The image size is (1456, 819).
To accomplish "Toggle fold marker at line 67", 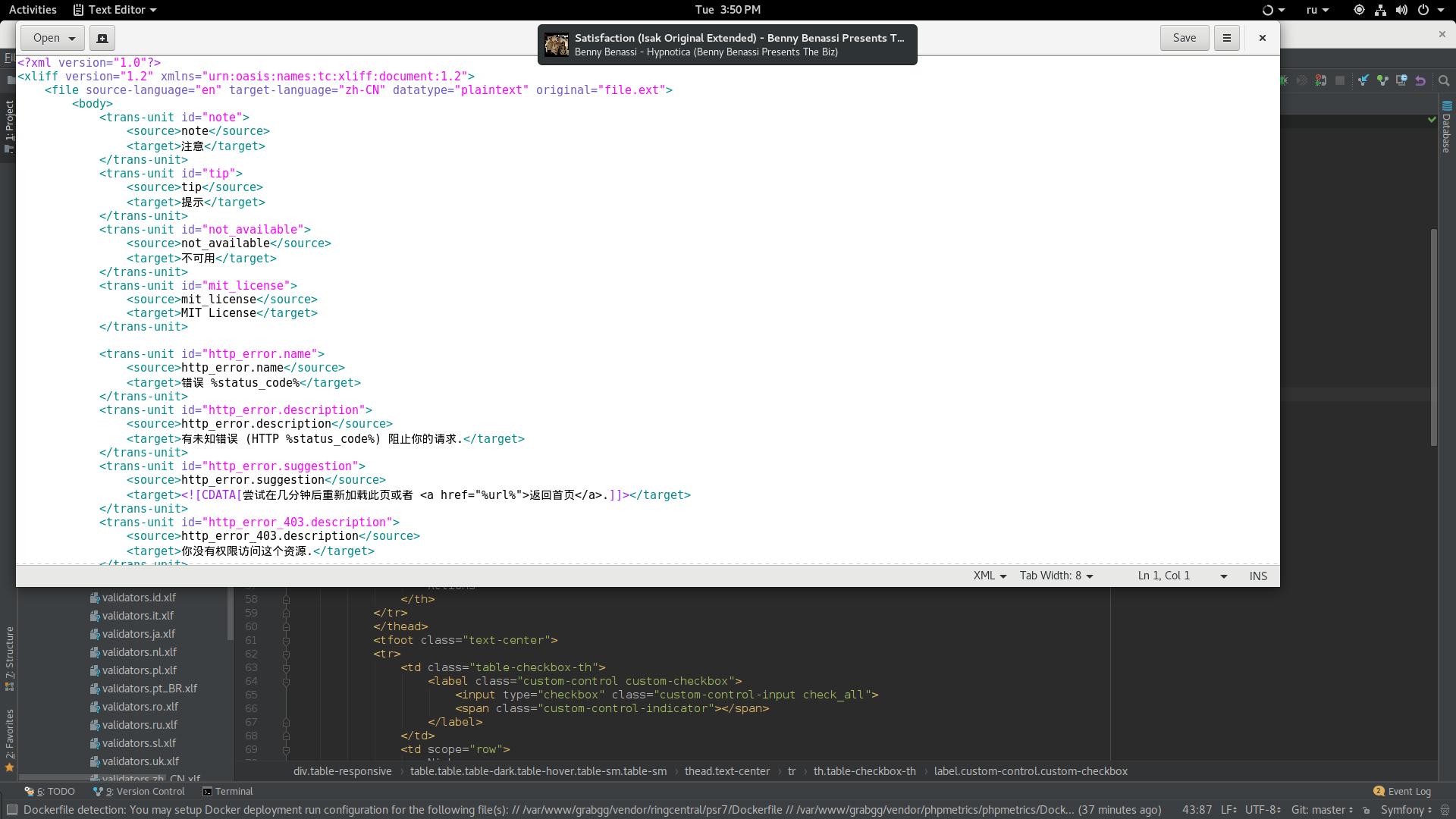I will [286, 723].
